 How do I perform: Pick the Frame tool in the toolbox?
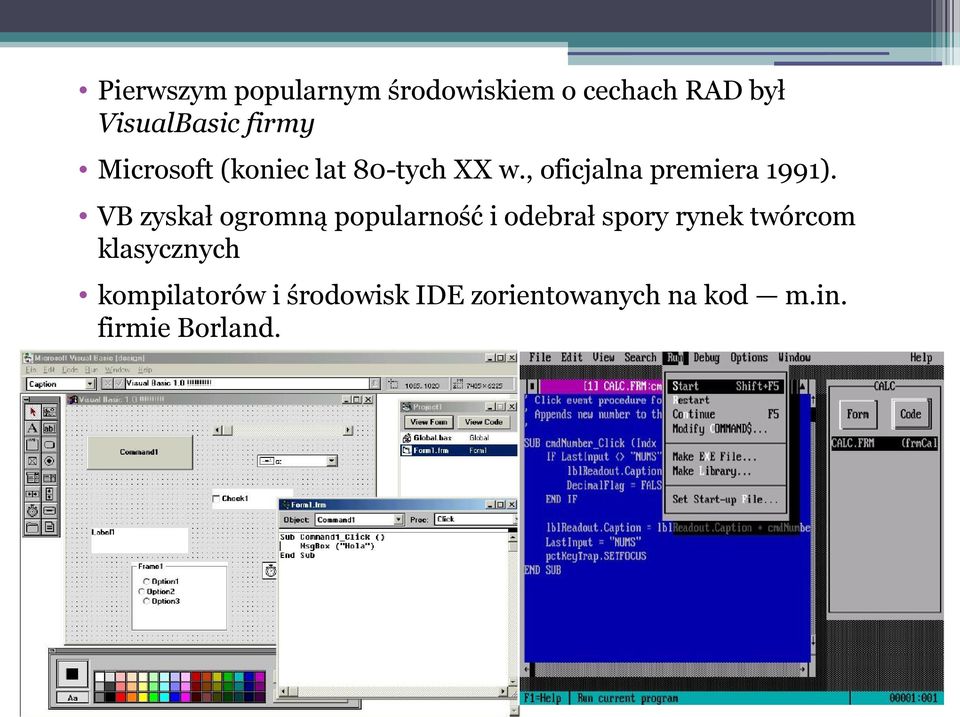pyautogui.click(x=32, y=445)
